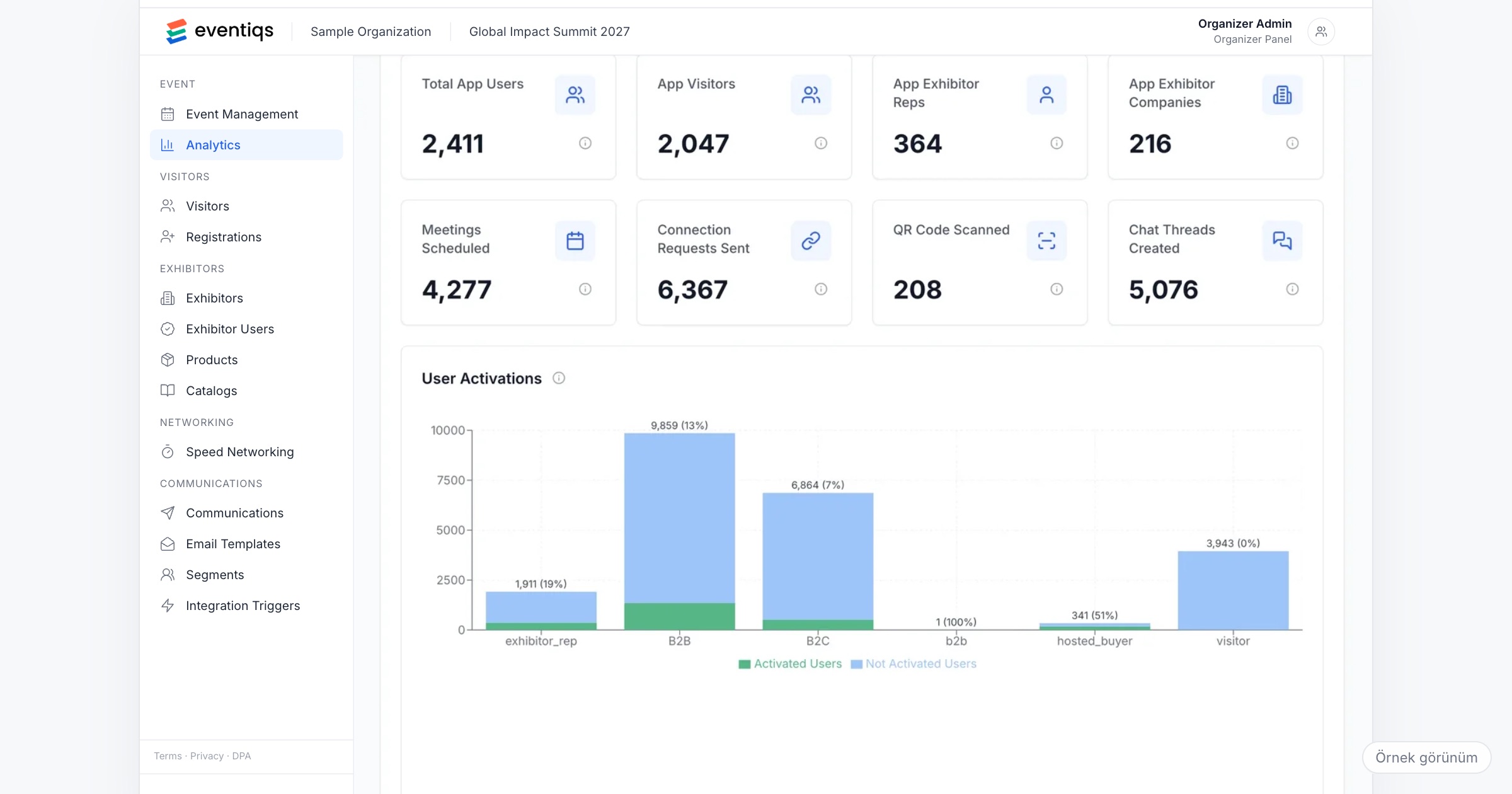Open the Communications page
The width and height of the screenshot is (1512, 794).
pyautogui.click(x=246, y=513)
